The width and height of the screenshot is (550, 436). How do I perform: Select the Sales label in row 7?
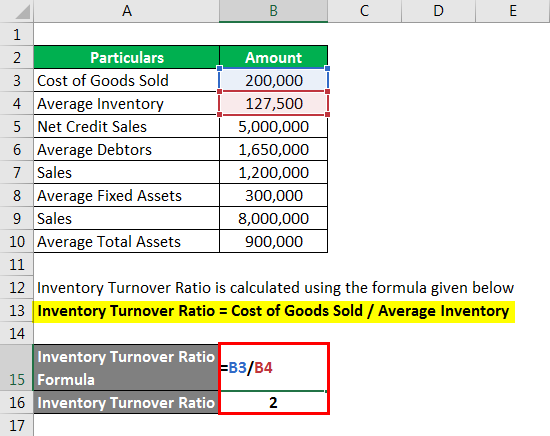coord(127,173)
